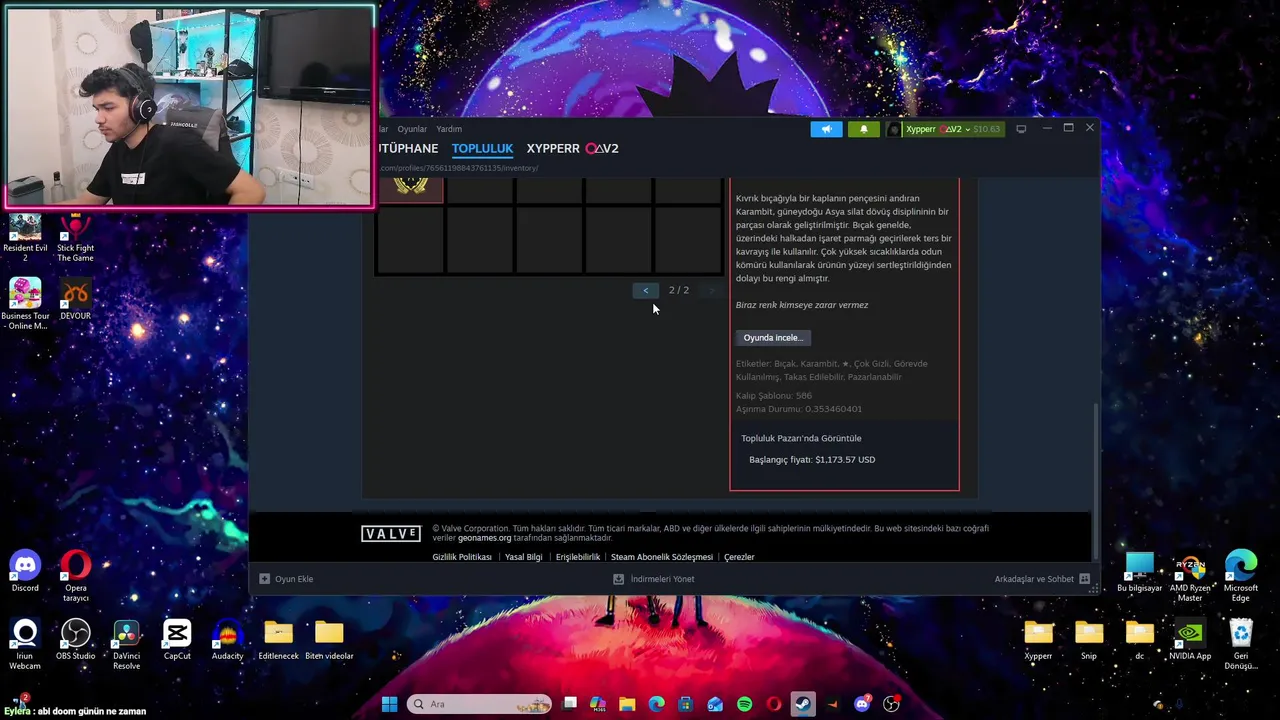Open OBS Studio from taskbar

pos(891,704)
